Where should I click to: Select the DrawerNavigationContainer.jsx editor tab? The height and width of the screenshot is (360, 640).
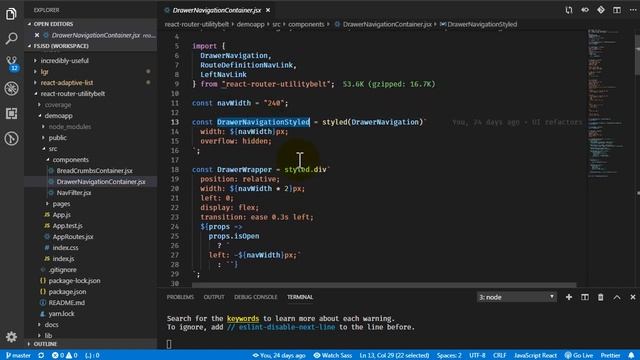pos(216,10)
